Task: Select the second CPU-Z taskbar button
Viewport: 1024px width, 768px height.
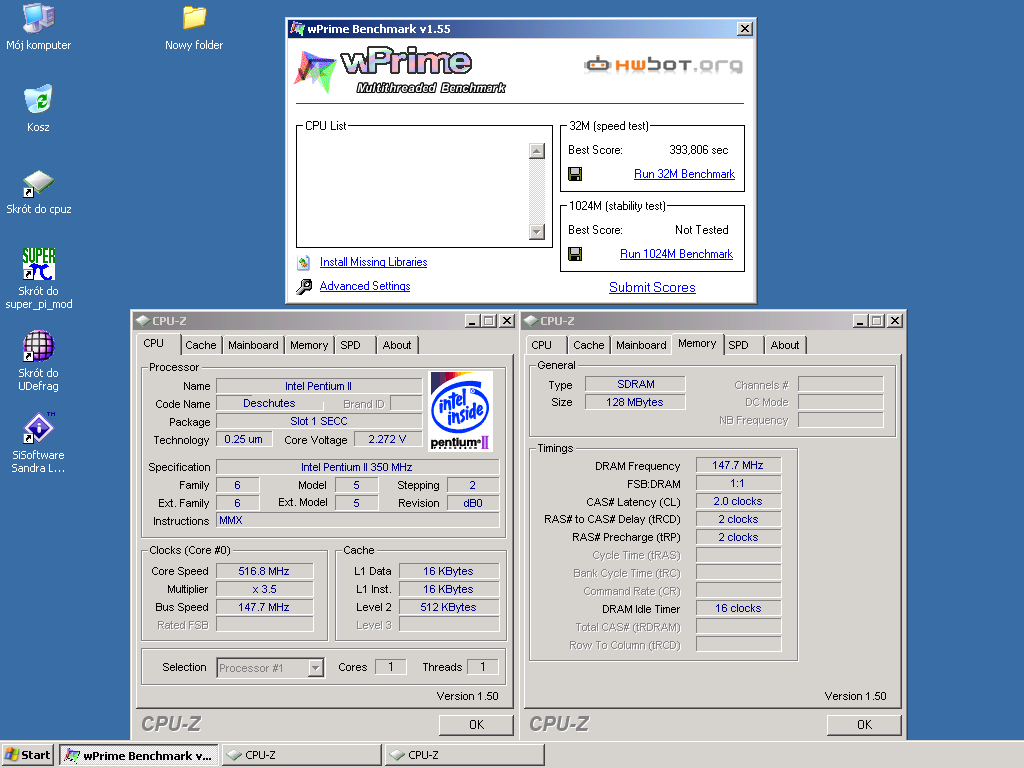Action: point(464,755)
